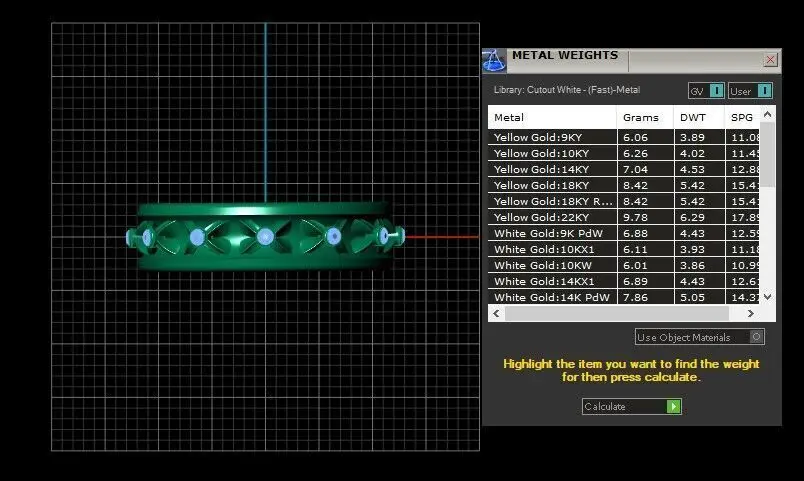Close the Metal Weights panel

coord(770,60)
